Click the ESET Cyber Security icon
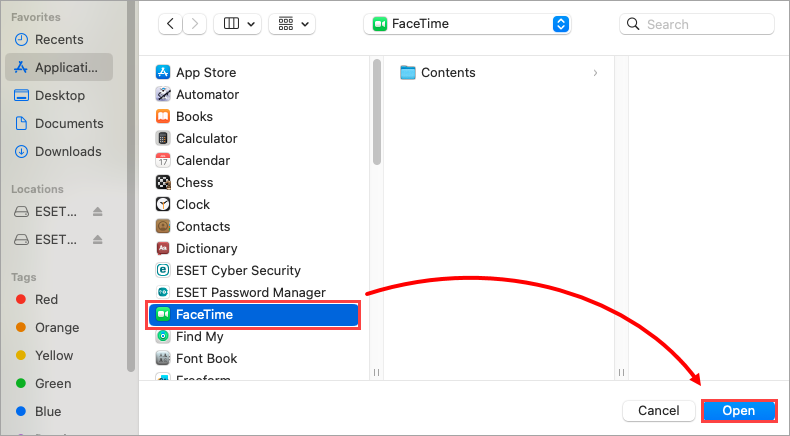 pyautogui.click(x=163, y=270)
